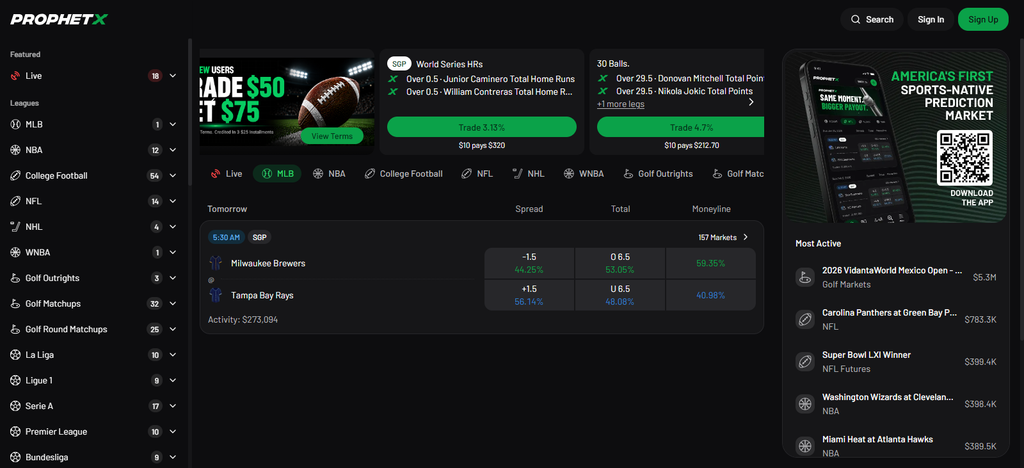Image resolution: width=1024 pixels, height=468 pixels.
Task: Click the next arrow on the 30 Balls card
Action: (751, 102)
